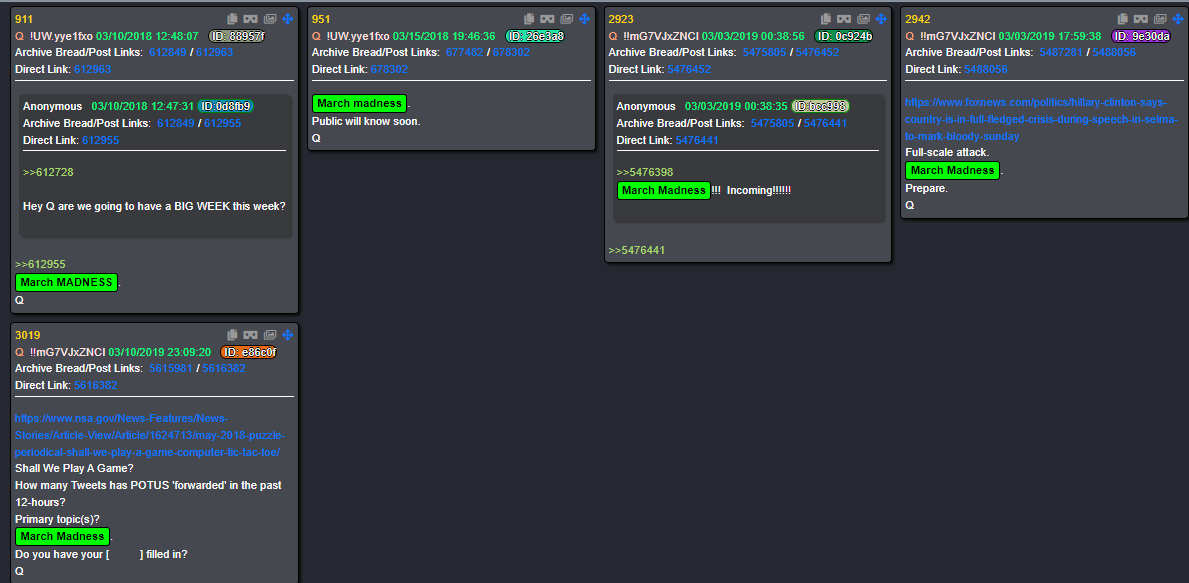1189x583 pixels.
Task: Click the copy icon on post 2942
Action: 1123,19
